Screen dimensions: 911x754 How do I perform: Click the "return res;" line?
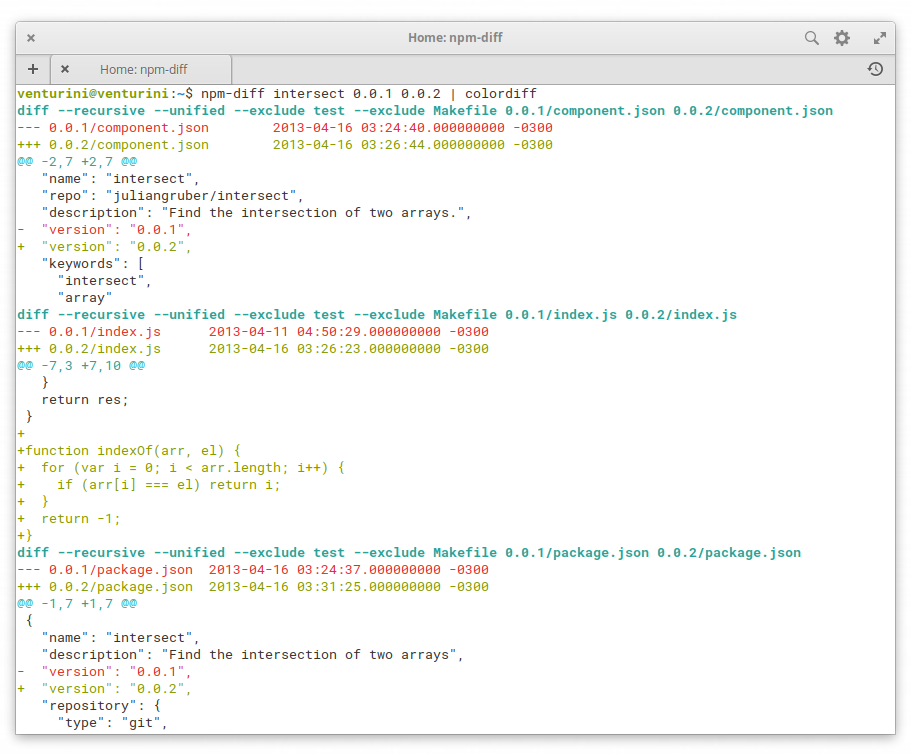(85, 400)
